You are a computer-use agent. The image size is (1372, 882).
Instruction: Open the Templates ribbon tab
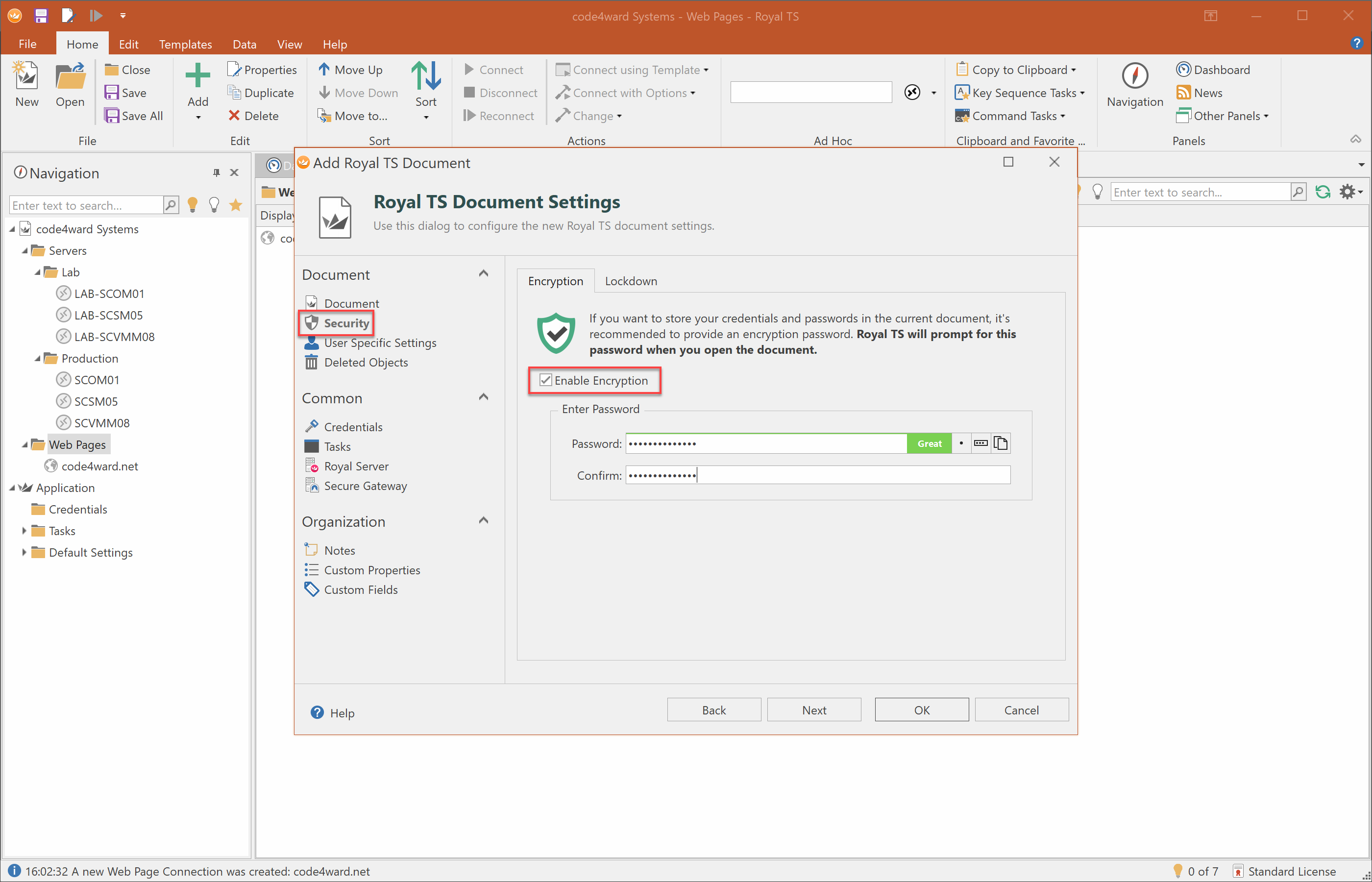pos(185,44)
